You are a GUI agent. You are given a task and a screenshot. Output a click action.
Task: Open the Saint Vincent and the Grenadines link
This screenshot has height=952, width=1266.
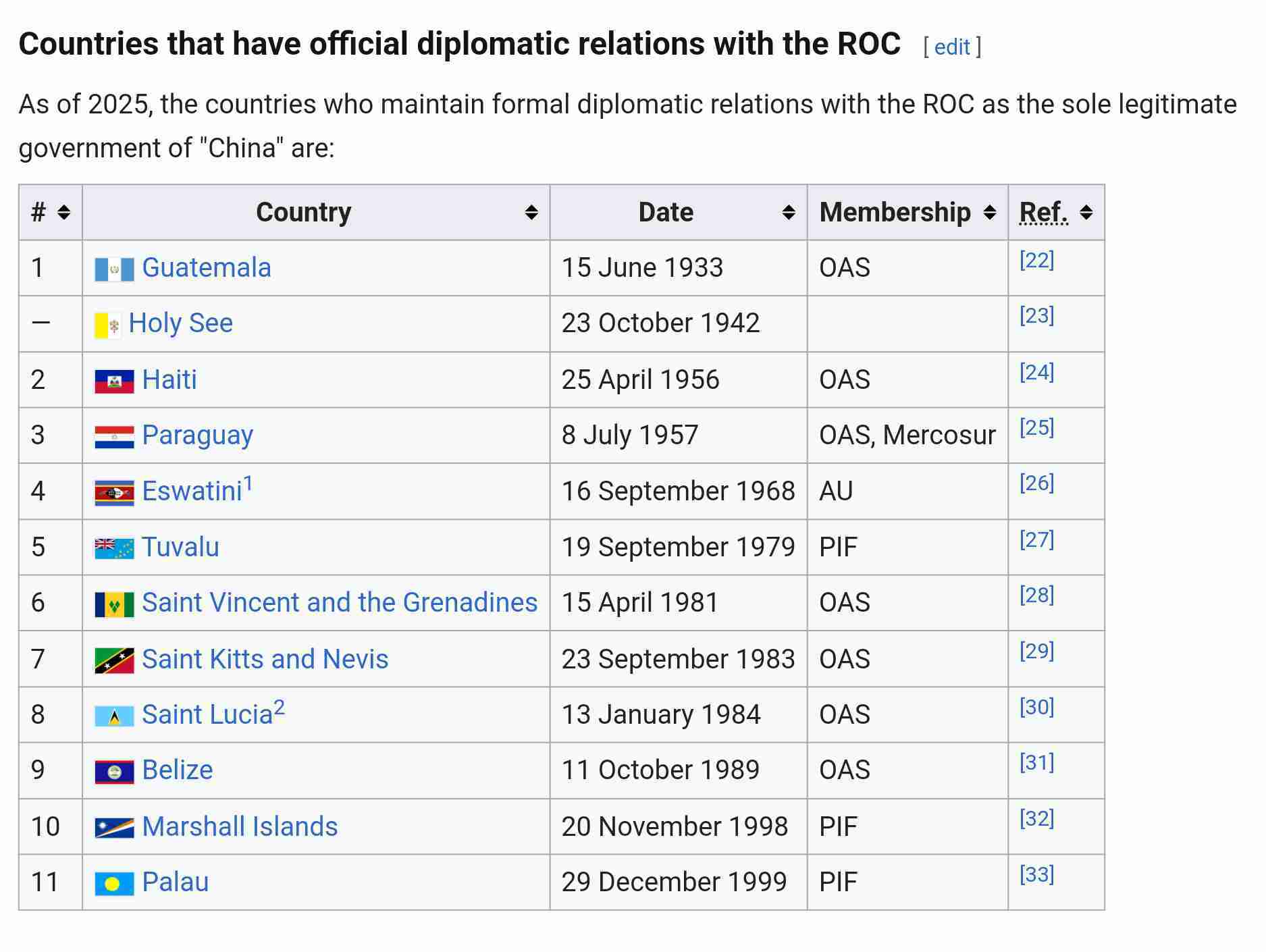(340, 602)
